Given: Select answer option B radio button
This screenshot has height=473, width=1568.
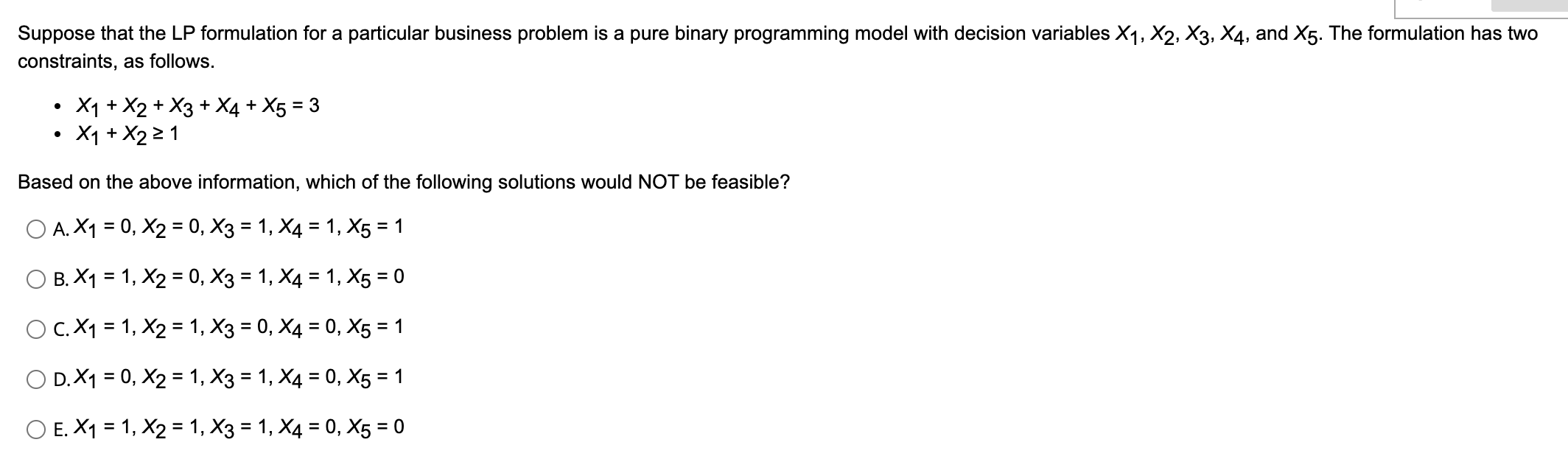Looking at the screenshot, I should (x=35, y=278).
